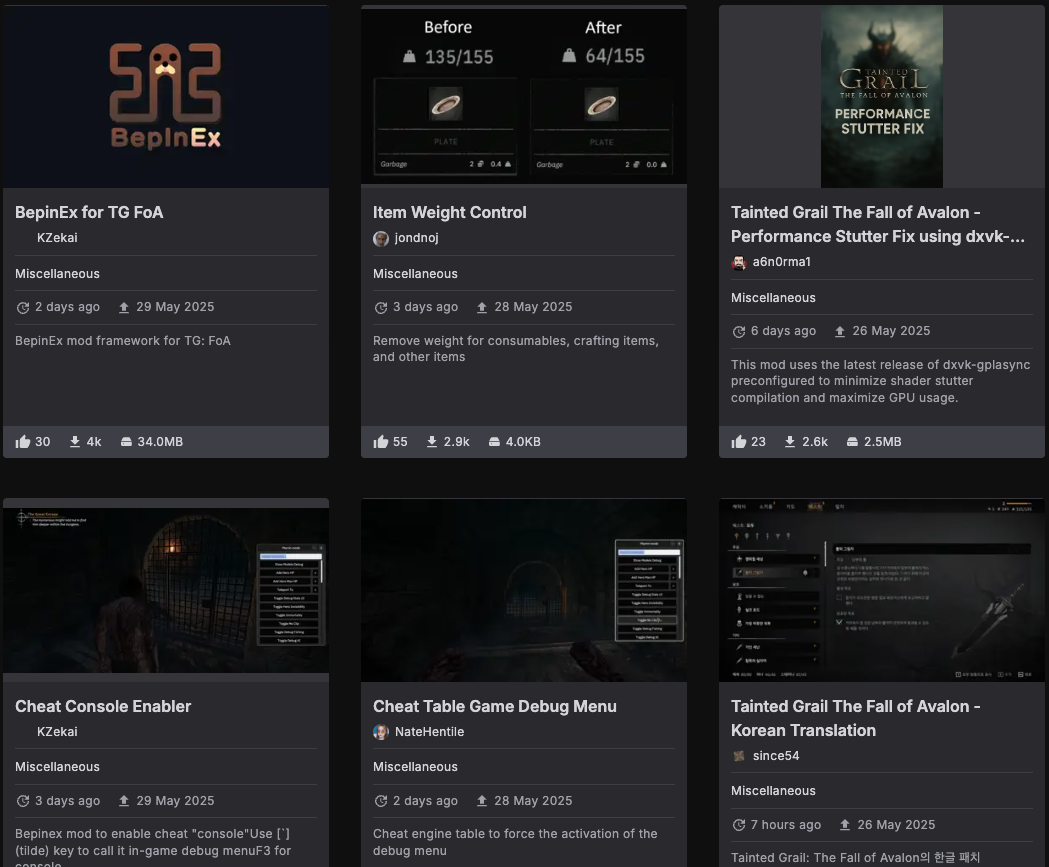Click the description starting "This mod uses the latest release"
Screen dimensions: 1049x867
point(880,381)
